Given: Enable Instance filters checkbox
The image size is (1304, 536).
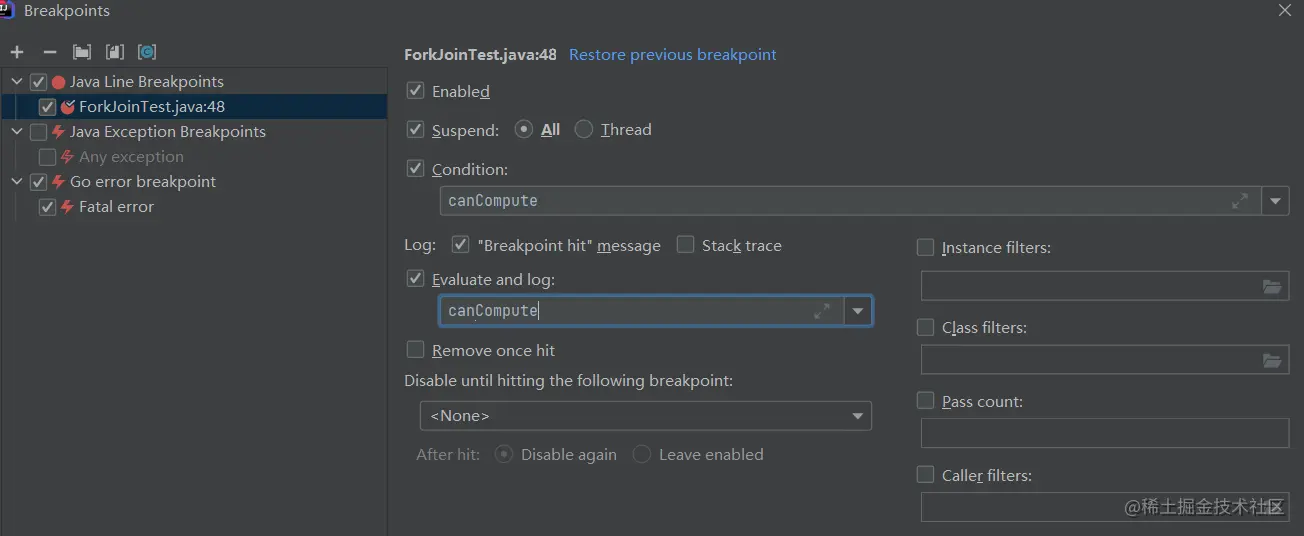Looking at the screenshot, I should [925, 247].
